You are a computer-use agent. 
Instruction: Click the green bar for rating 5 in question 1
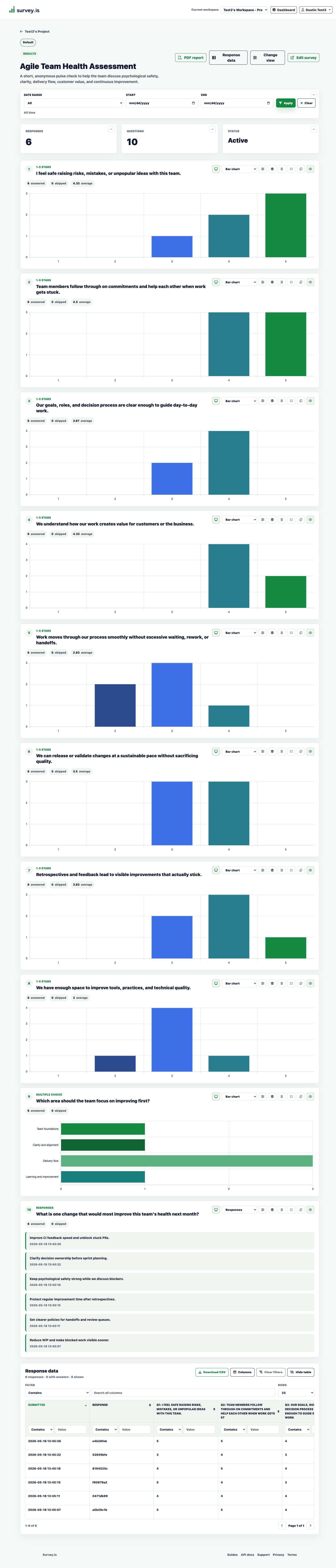tap(285, 225)
